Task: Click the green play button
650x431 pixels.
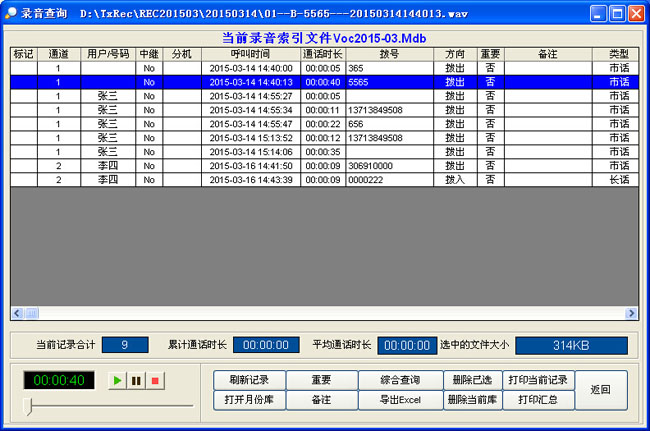Action: (x=117, y=381)
